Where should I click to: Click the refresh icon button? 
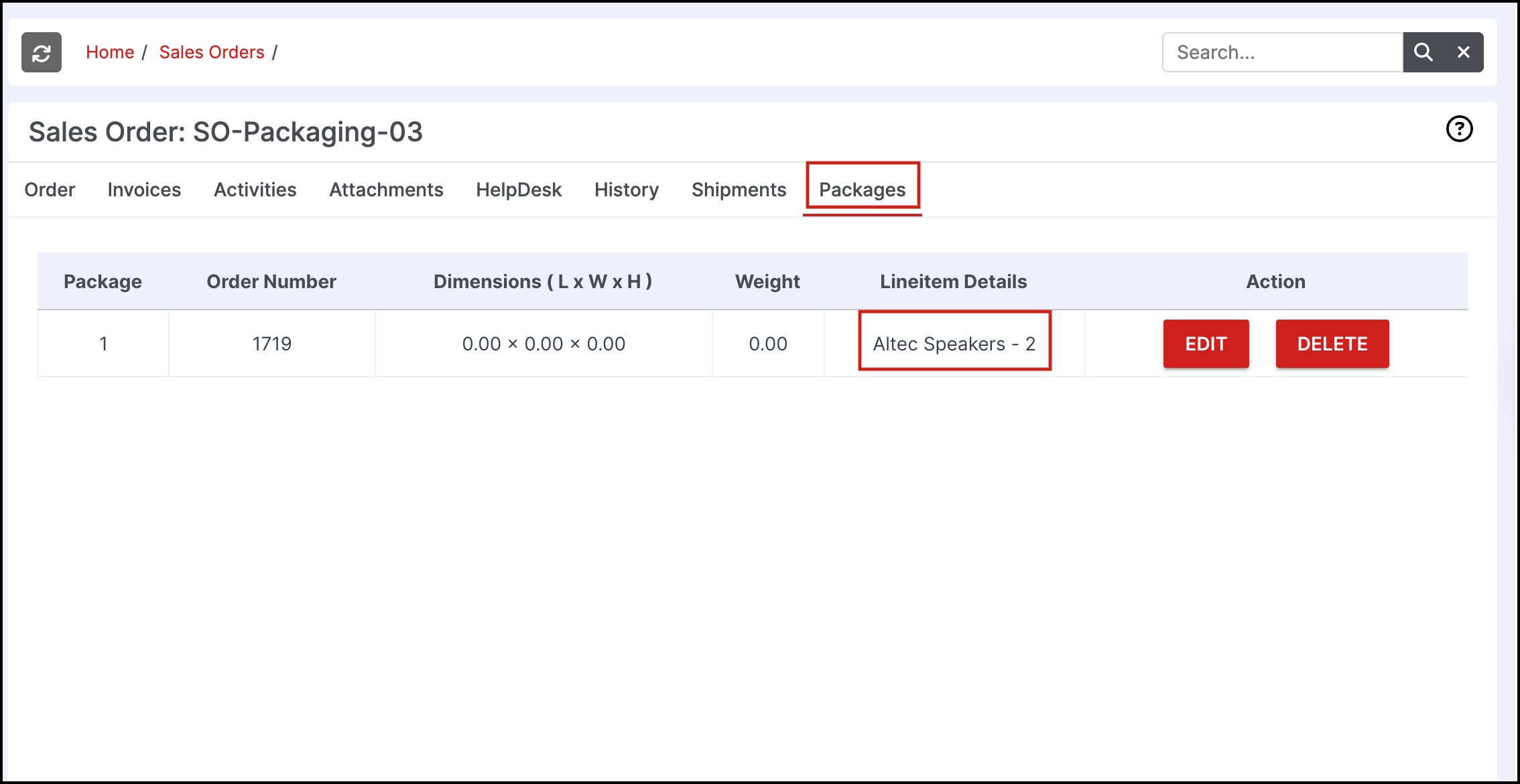[x=42, y=52]
